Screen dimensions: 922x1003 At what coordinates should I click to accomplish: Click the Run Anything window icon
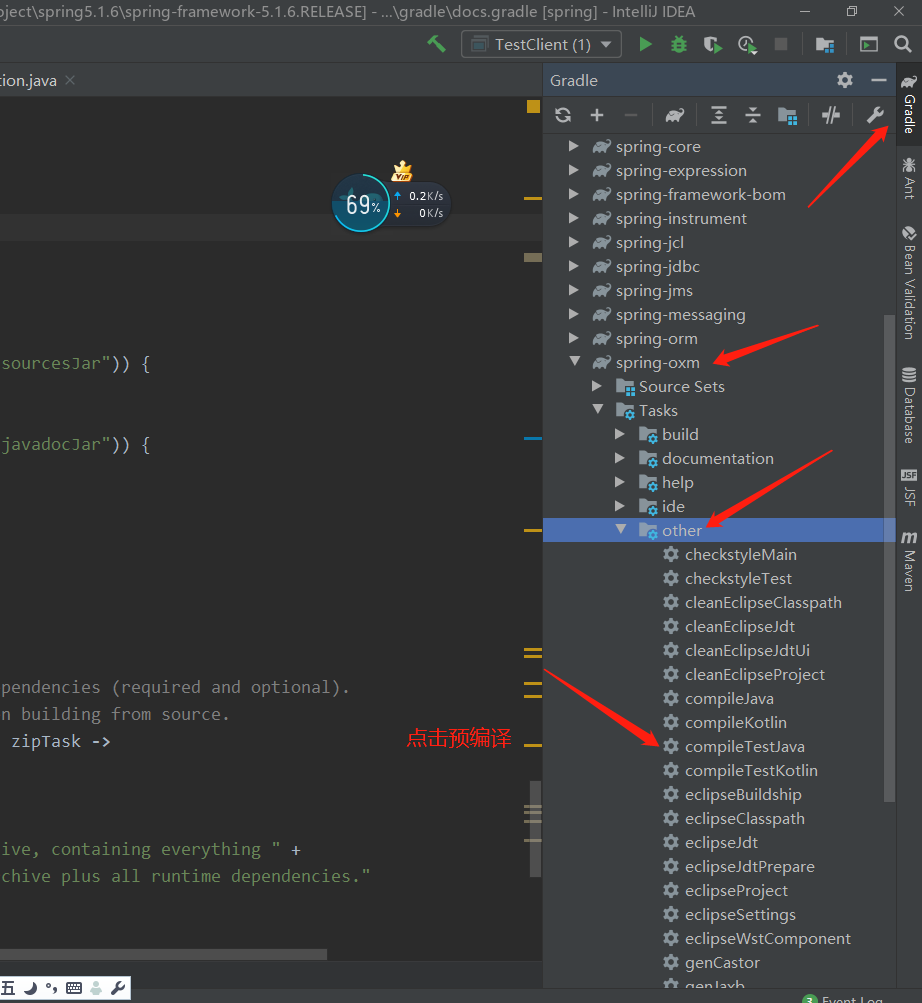[868, 44]
